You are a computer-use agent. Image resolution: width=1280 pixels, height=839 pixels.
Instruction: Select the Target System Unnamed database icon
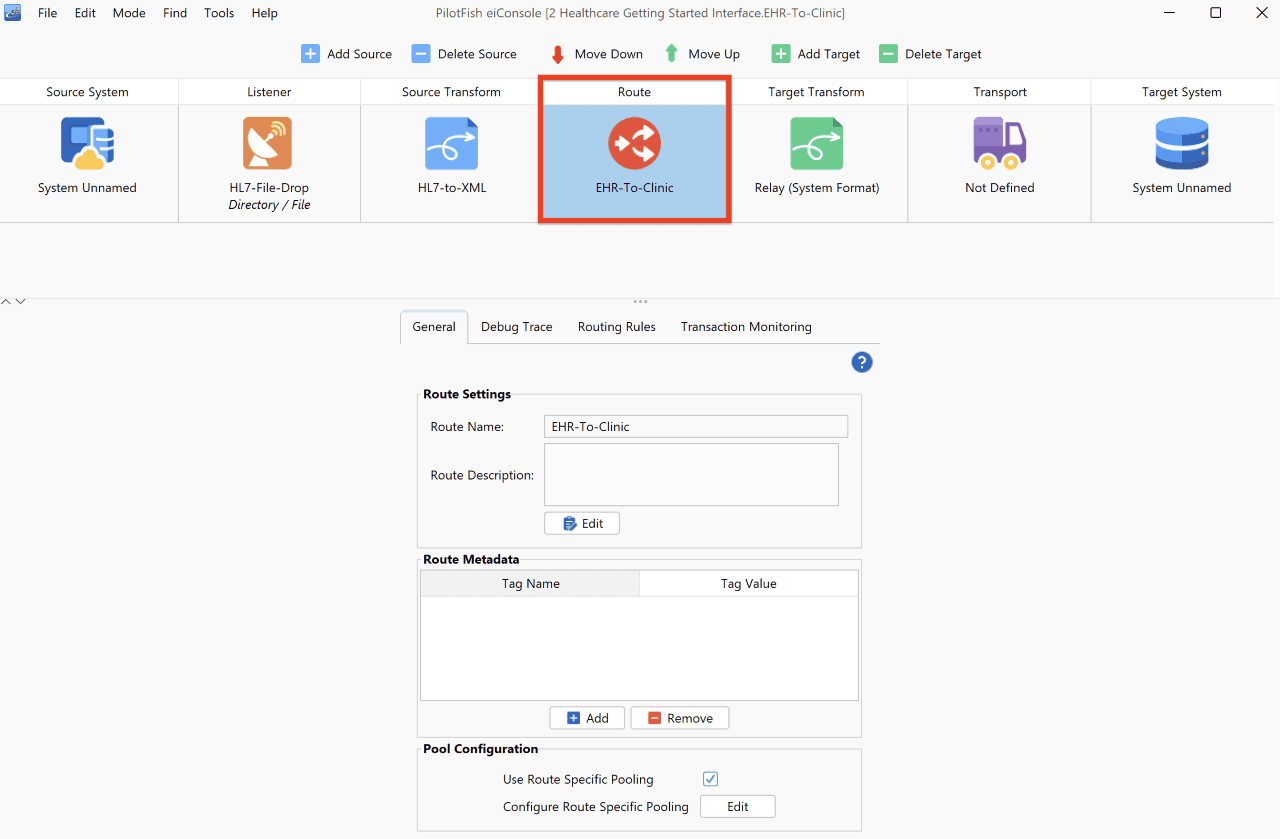click(x=1182, y=143)
